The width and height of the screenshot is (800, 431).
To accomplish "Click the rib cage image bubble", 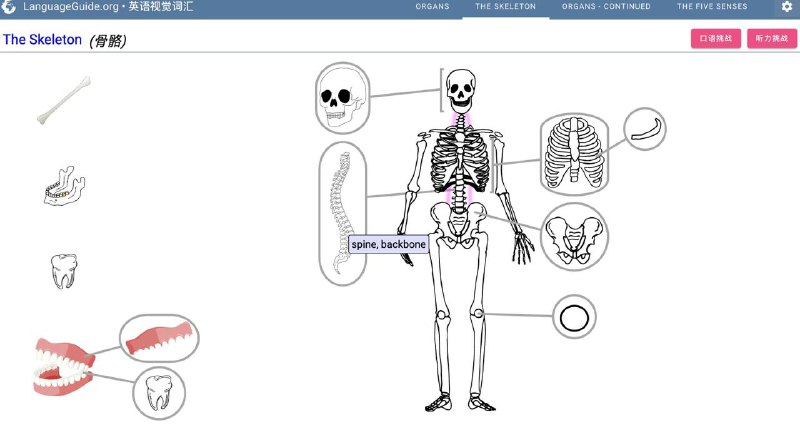I will [x=573, y=153].
